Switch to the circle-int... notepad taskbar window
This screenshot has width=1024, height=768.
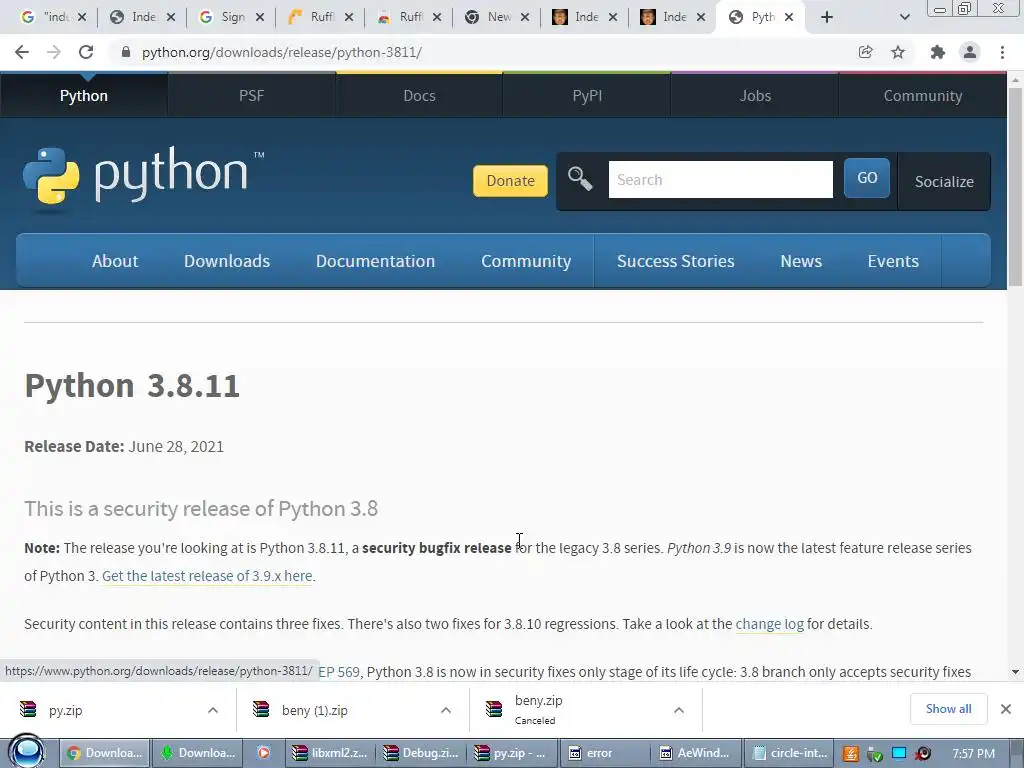[x=788, y=753]
